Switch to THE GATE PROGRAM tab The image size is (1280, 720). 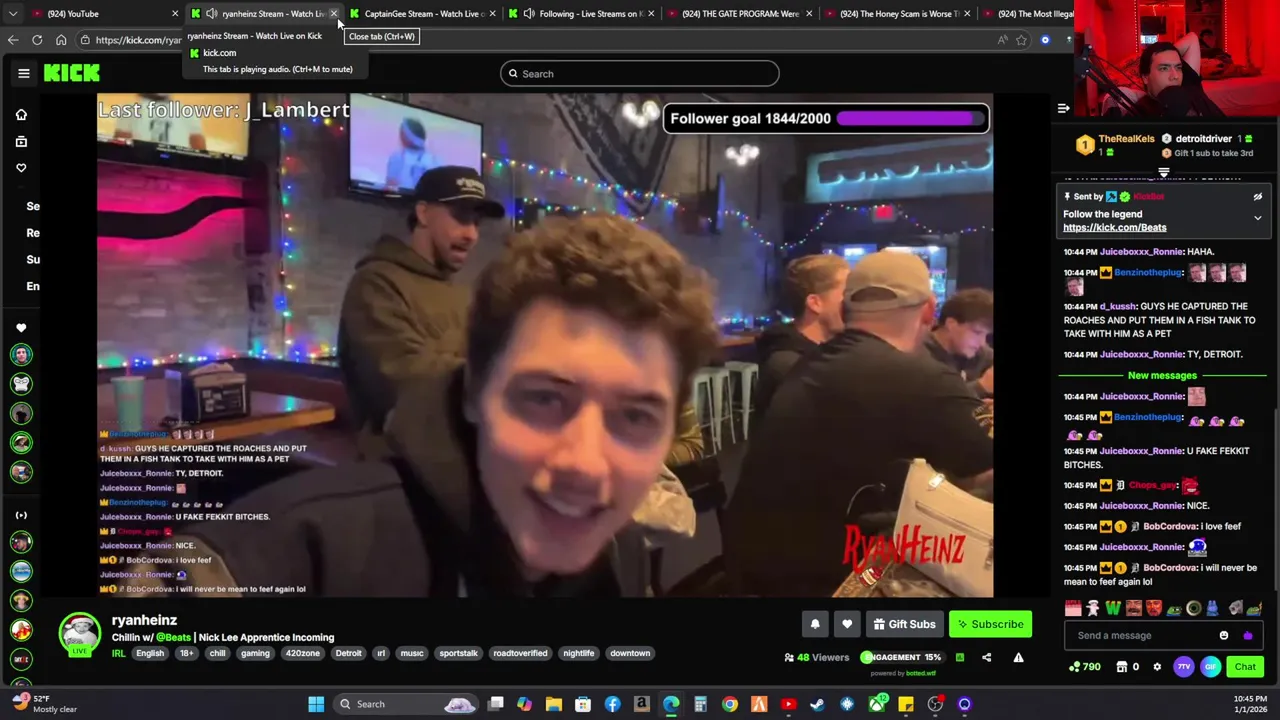coord(738,14)
